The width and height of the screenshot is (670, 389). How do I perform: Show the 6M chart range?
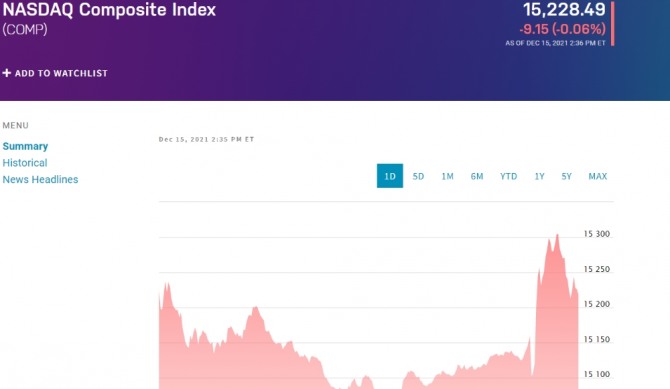[477, 176]
